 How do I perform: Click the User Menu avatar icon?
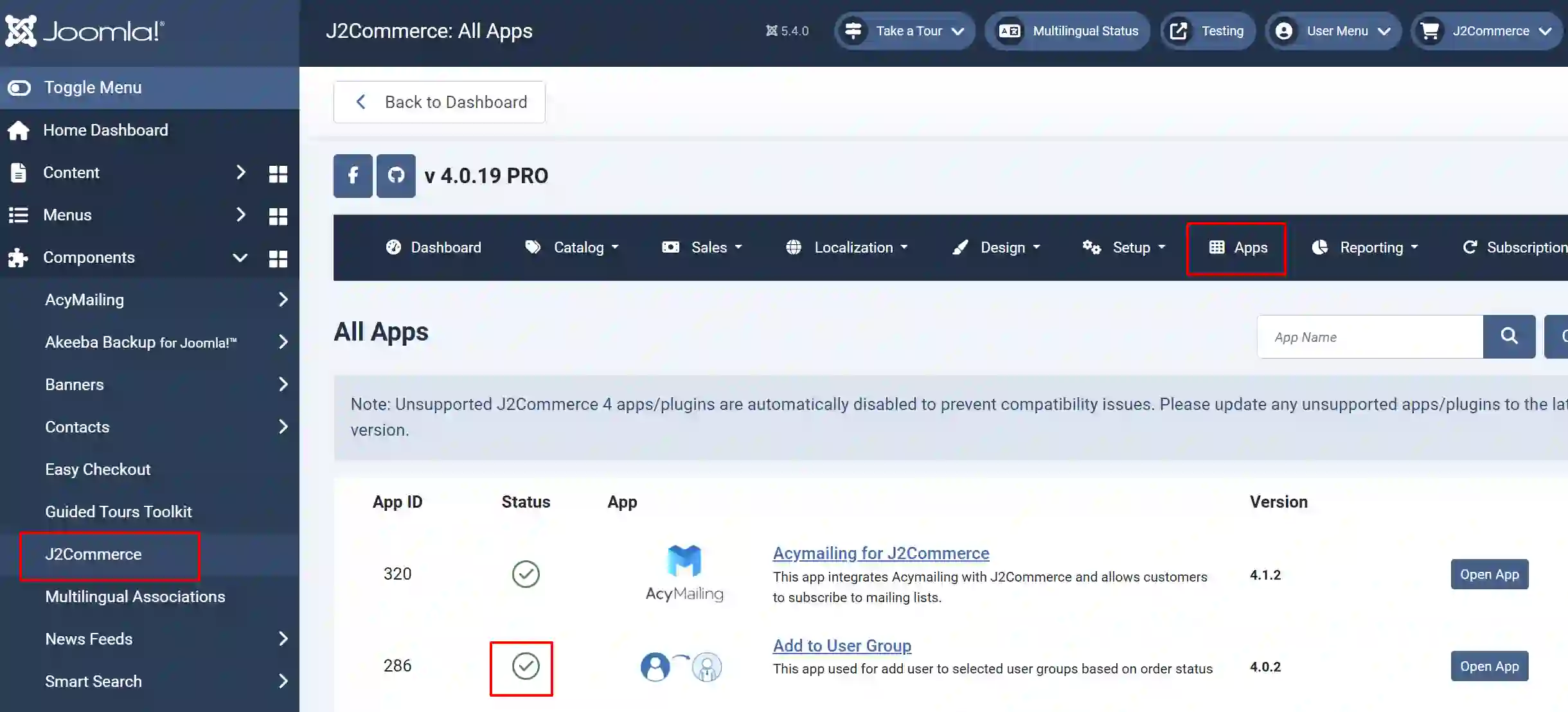coord(1284,31)
